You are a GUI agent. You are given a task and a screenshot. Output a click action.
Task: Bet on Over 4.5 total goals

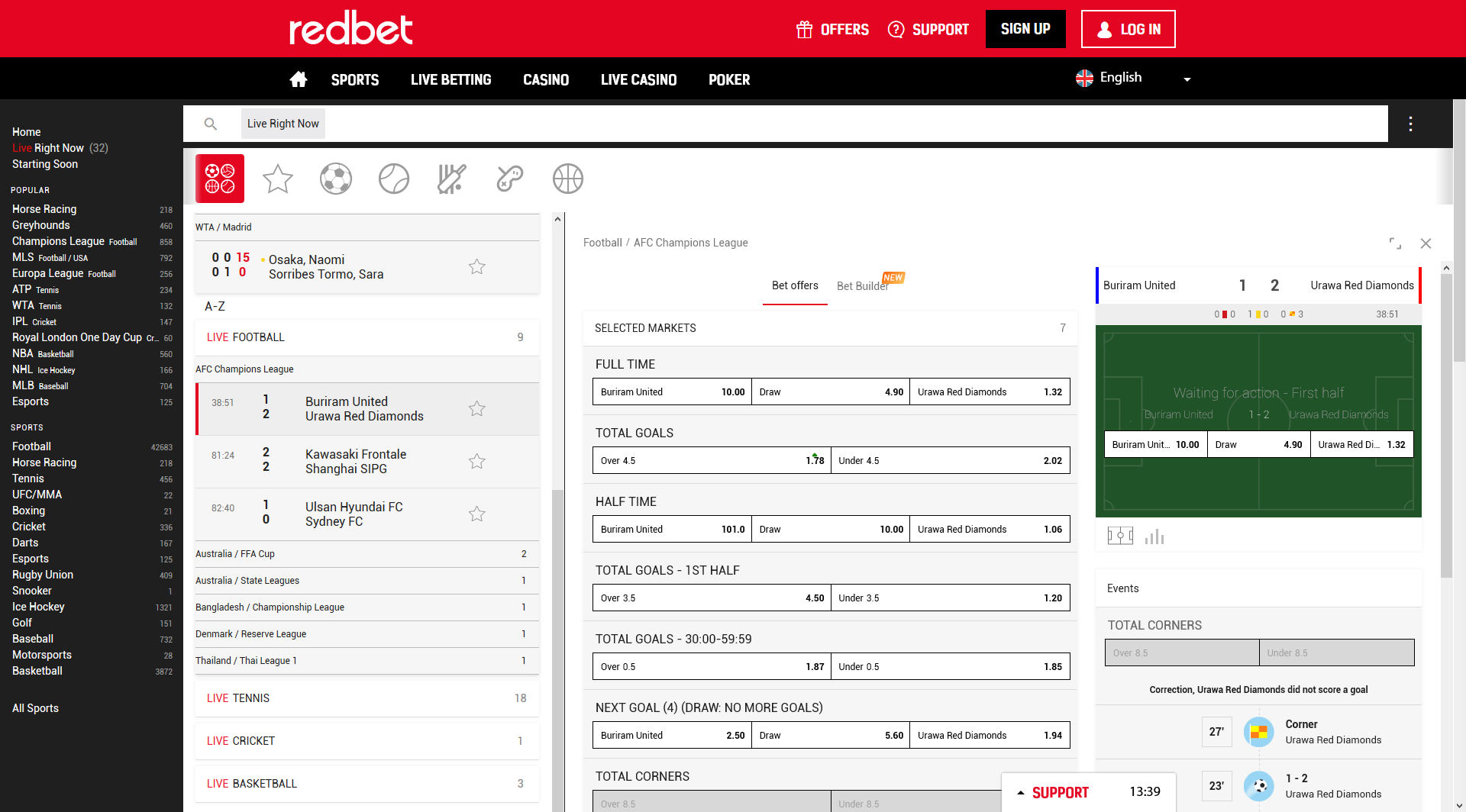(712, 461)
